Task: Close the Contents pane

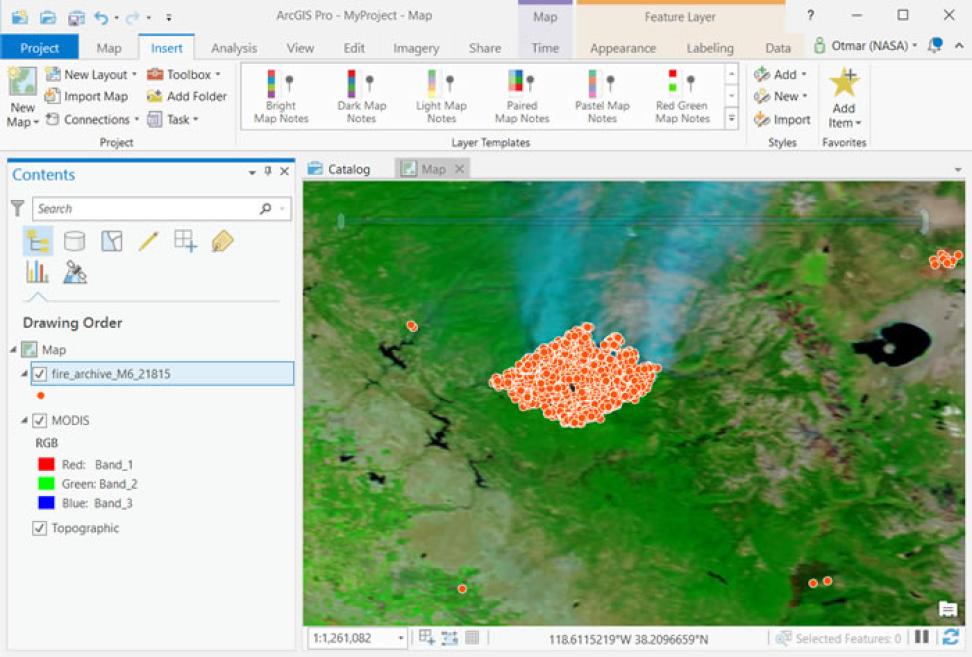Action: tap(285, 171)
